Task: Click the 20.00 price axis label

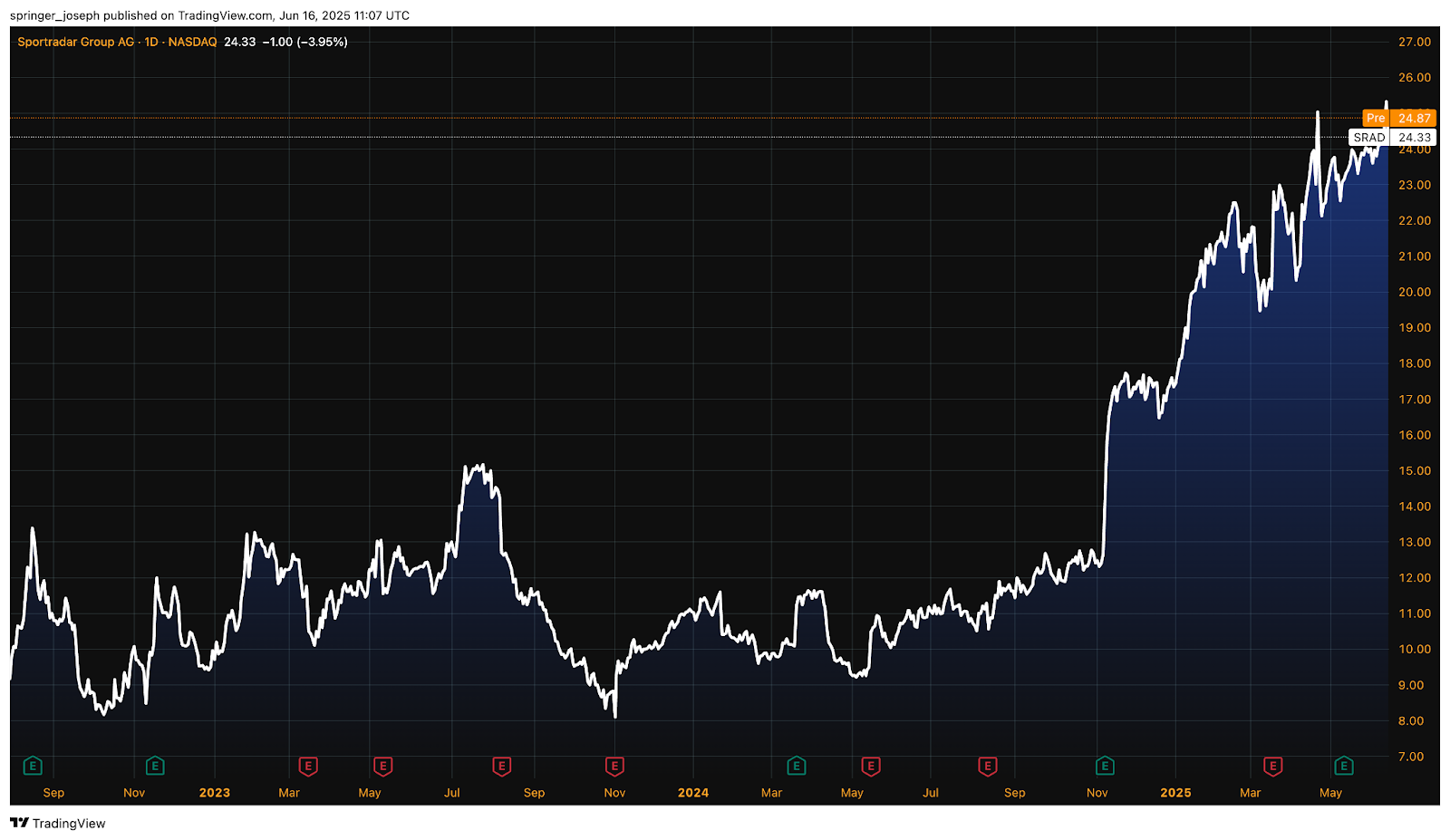Action: pyautogui.click(x=1415, y=292)
